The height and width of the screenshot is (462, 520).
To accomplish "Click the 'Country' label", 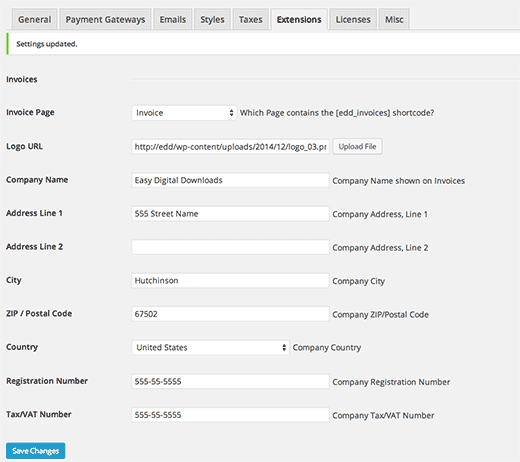I will 22,347.
